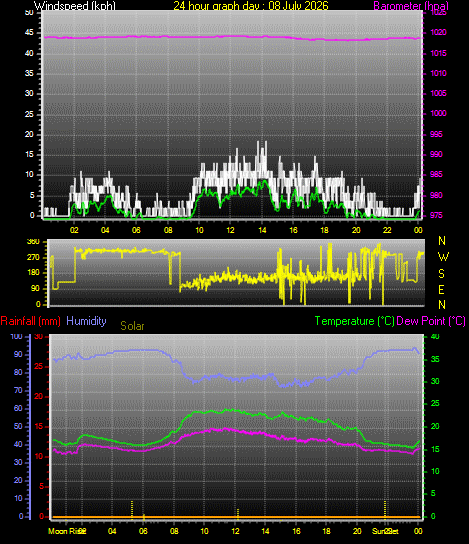Click hour 10 on windspeed graph axis
Viewport: 469px width, 544px height.
[x=199, y=230]
